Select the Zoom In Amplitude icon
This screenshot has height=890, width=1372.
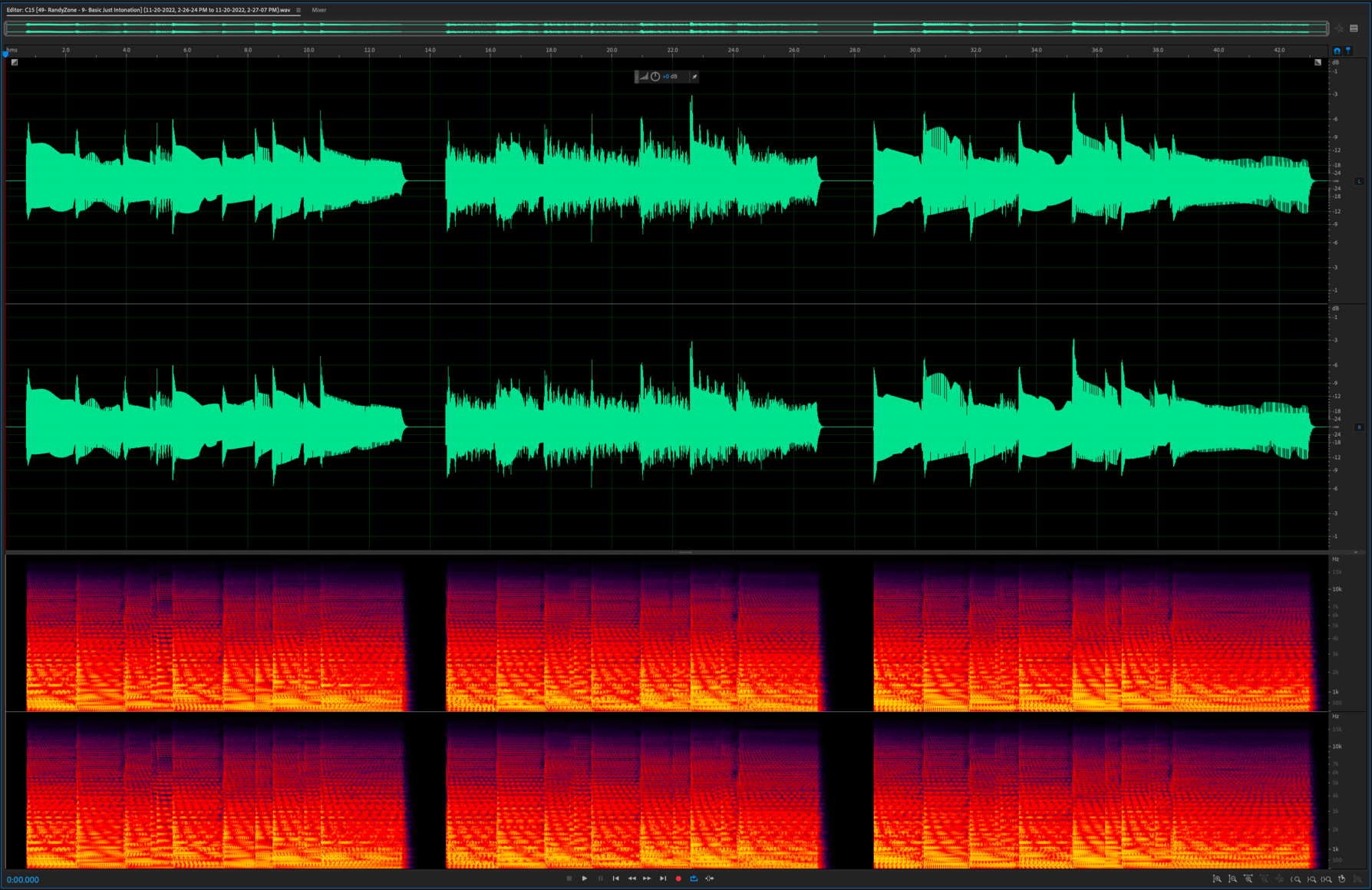[1218, 879]
